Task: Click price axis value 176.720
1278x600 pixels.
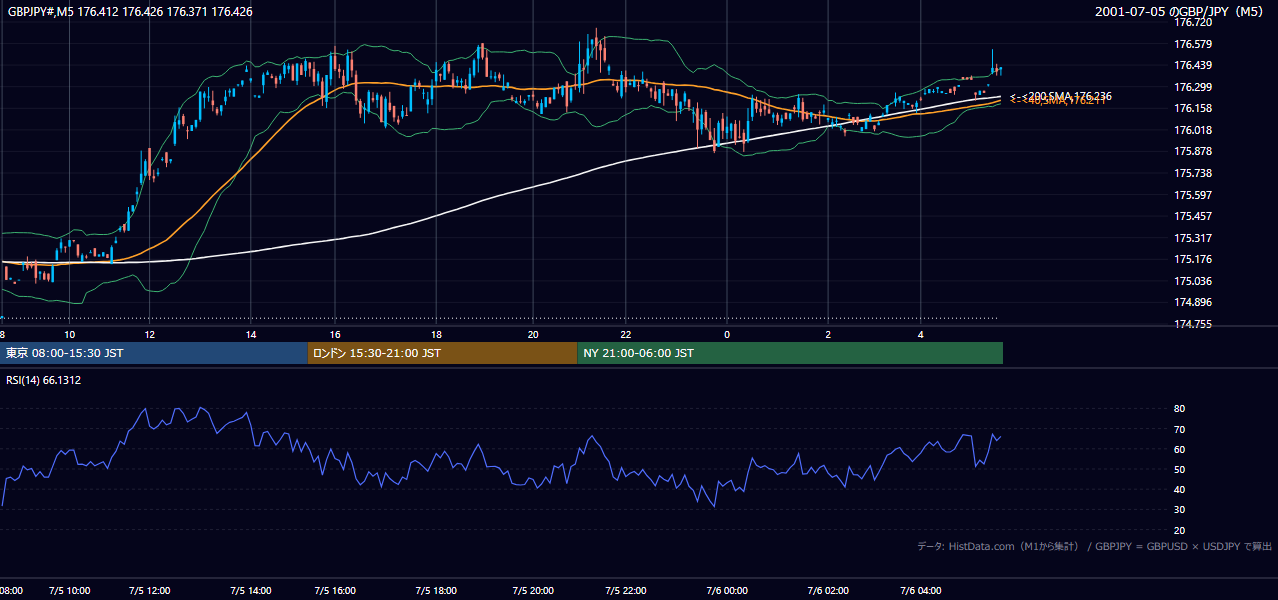Action: click(1194, 22)
